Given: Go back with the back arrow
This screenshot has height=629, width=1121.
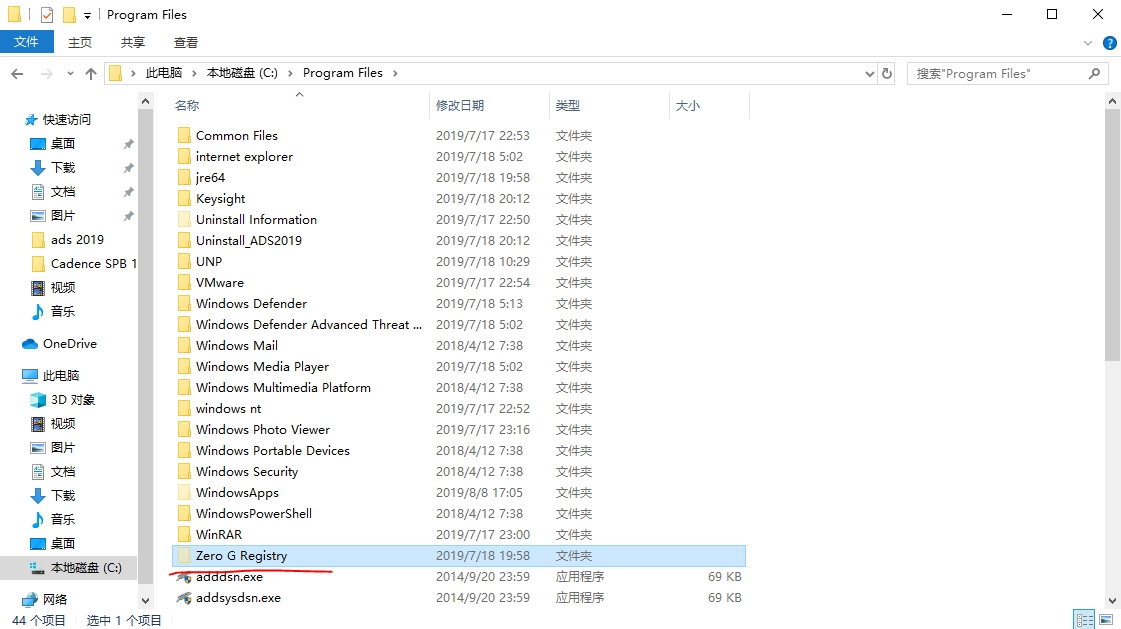Looking at the screenshot, I should click(x=17, y=74).
